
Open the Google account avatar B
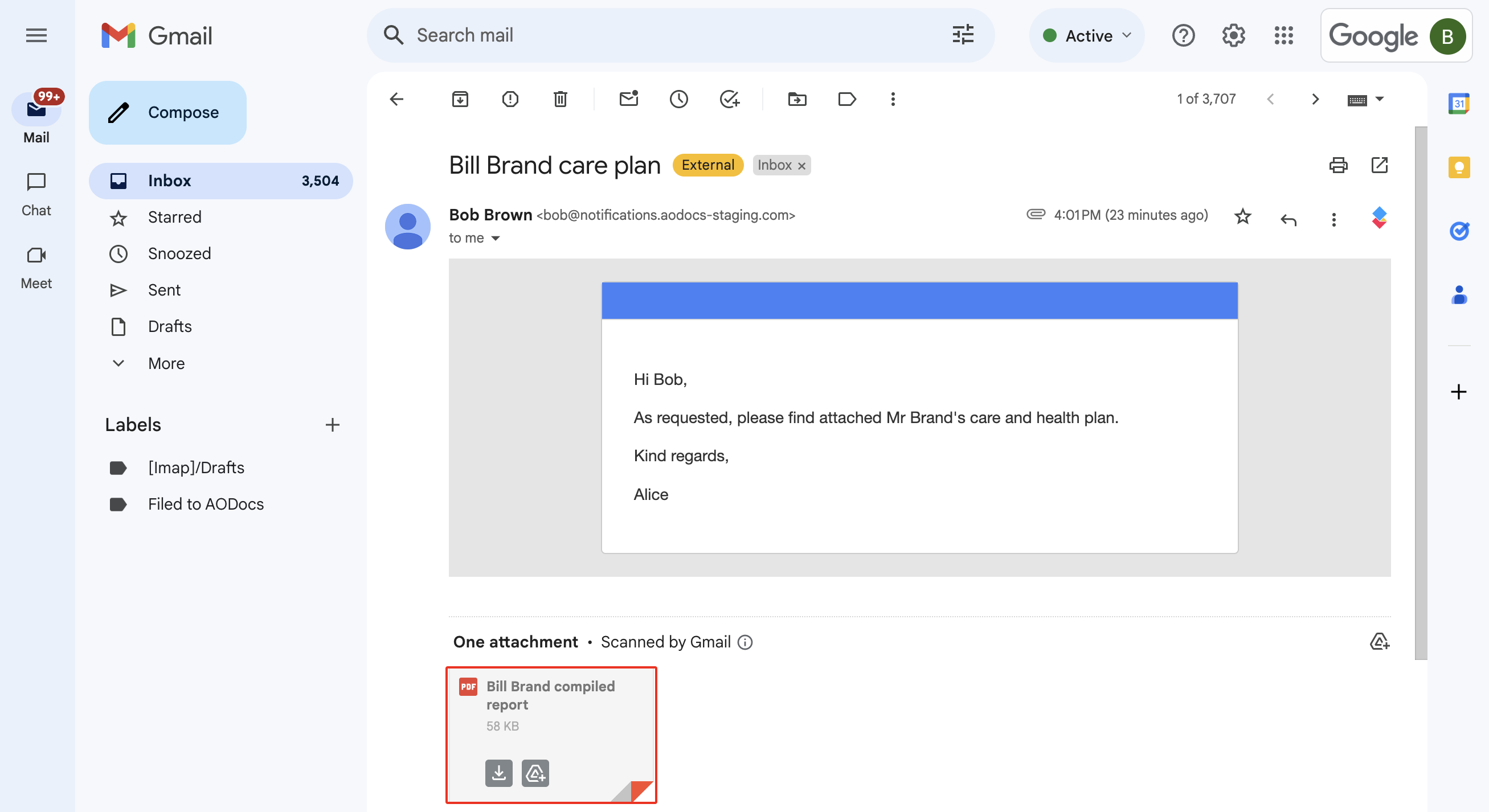[x=1447, y=36]
